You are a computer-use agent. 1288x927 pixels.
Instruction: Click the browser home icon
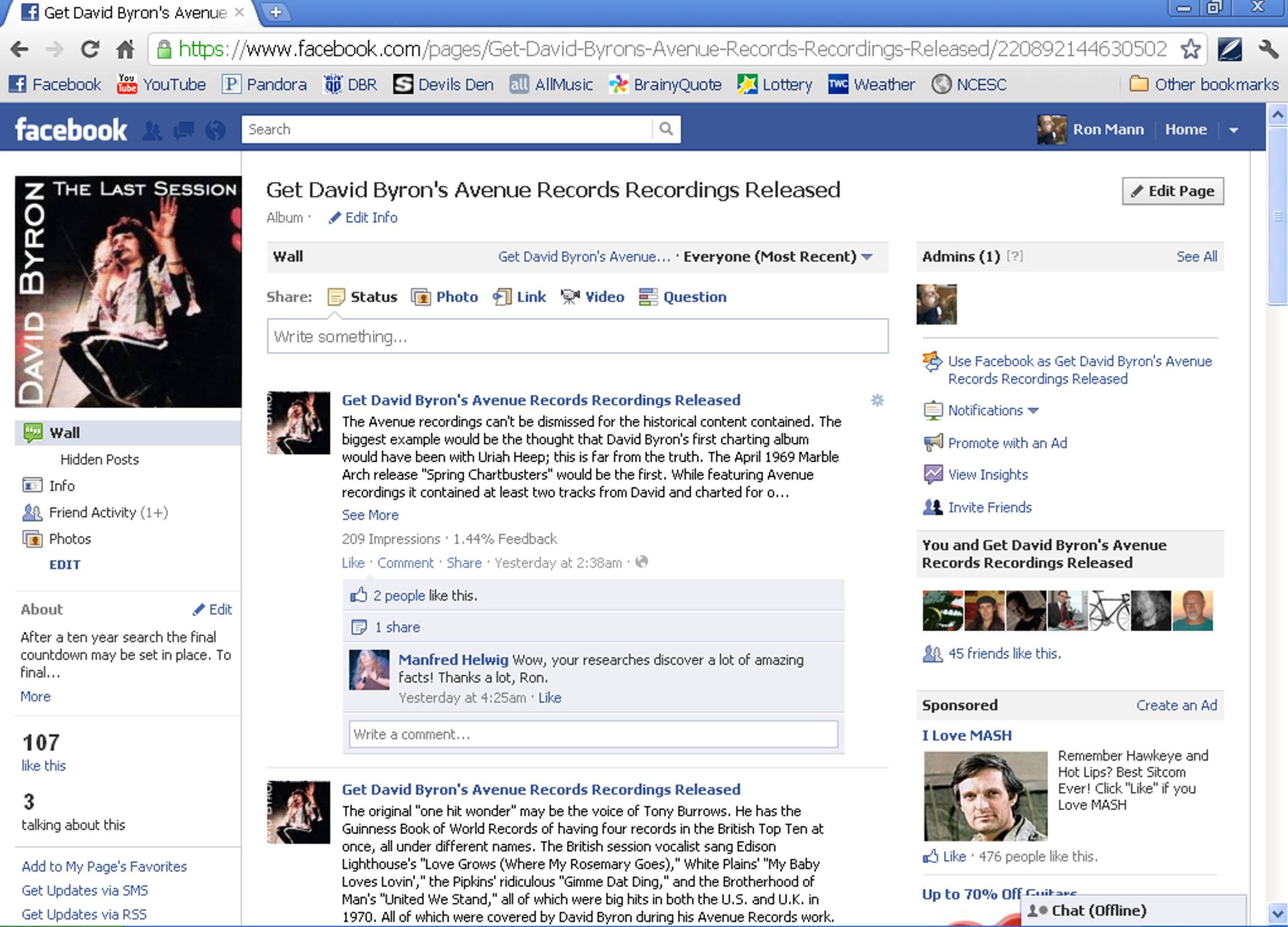[x=125, y=49]
